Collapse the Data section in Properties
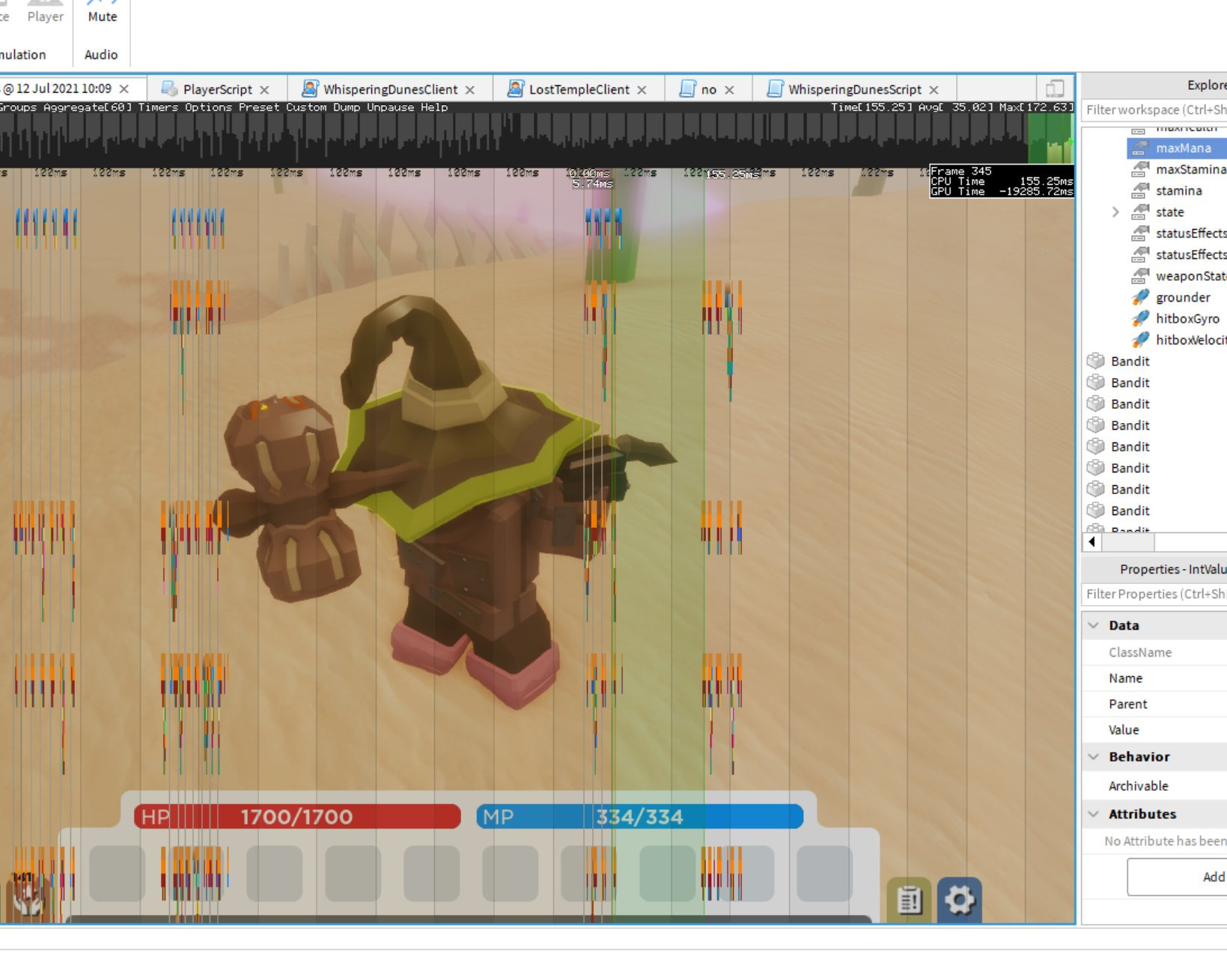 click(x=1093, y=624)
